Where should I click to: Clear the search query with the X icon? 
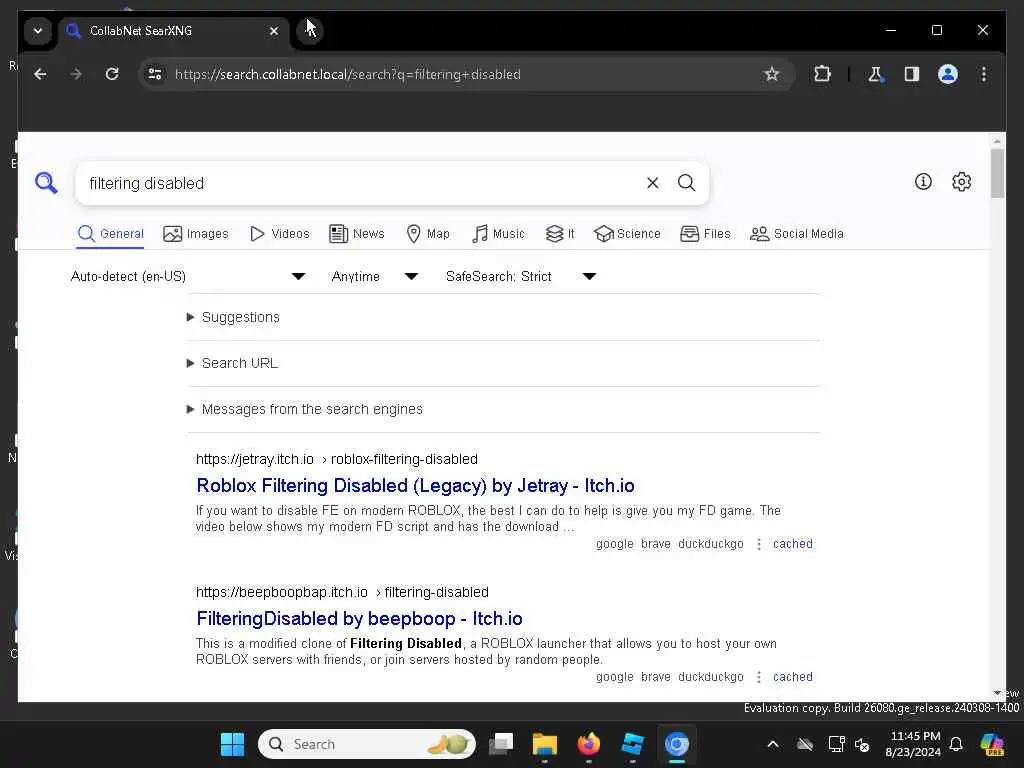click(652, 183)
